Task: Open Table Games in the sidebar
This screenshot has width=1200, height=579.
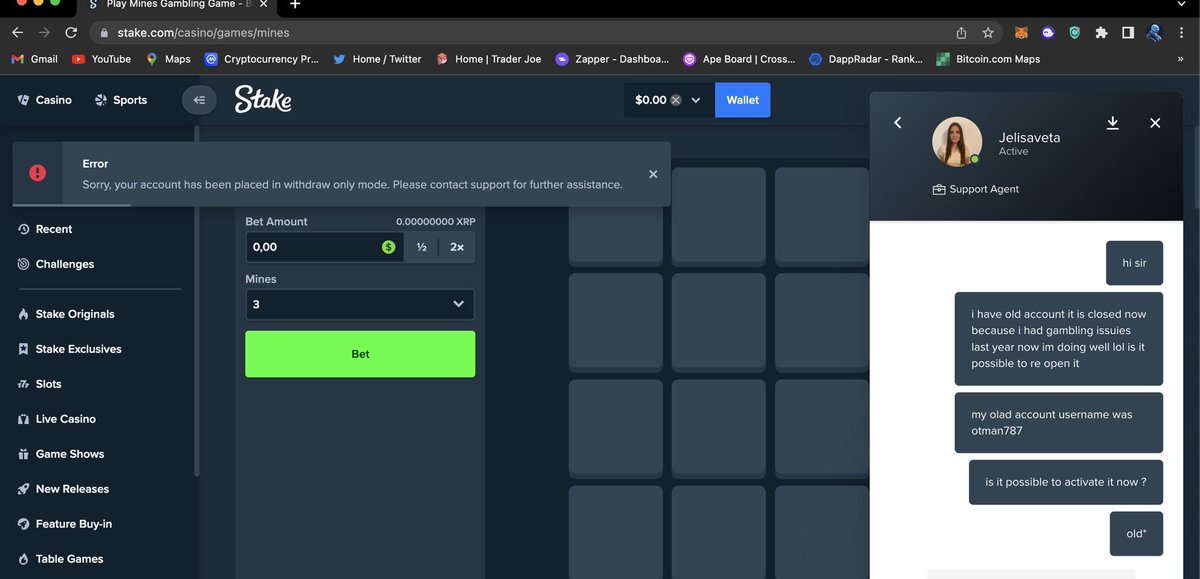Action: point(60,559)
